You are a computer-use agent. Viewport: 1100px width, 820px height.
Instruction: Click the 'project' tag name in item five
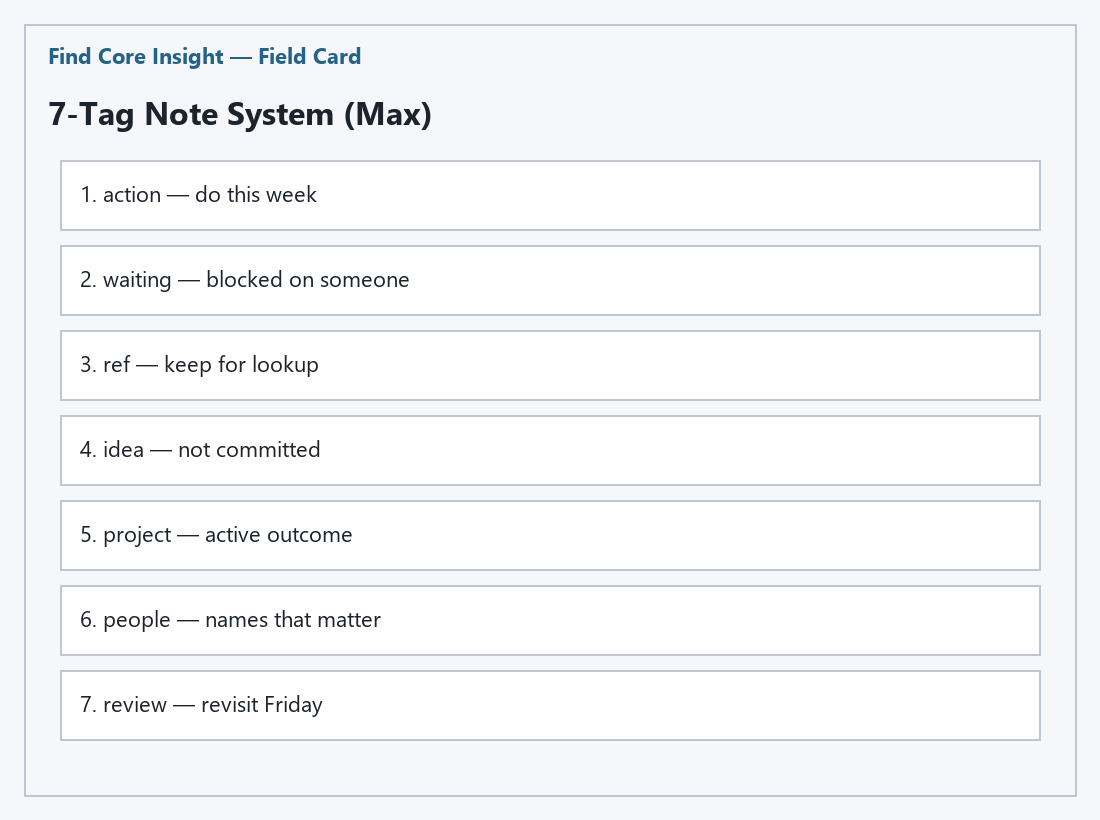(137, 535)
